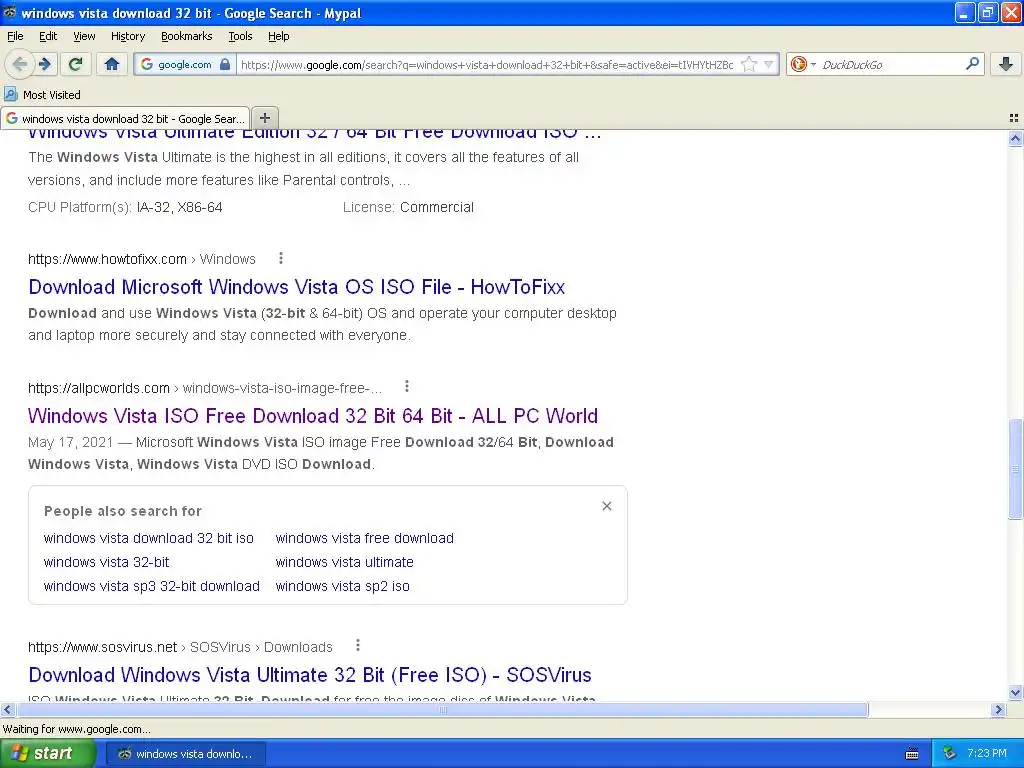This screenshot has height=768, width=1024.
Task: Open the Home page button
Action: click(x=112, y=64)
